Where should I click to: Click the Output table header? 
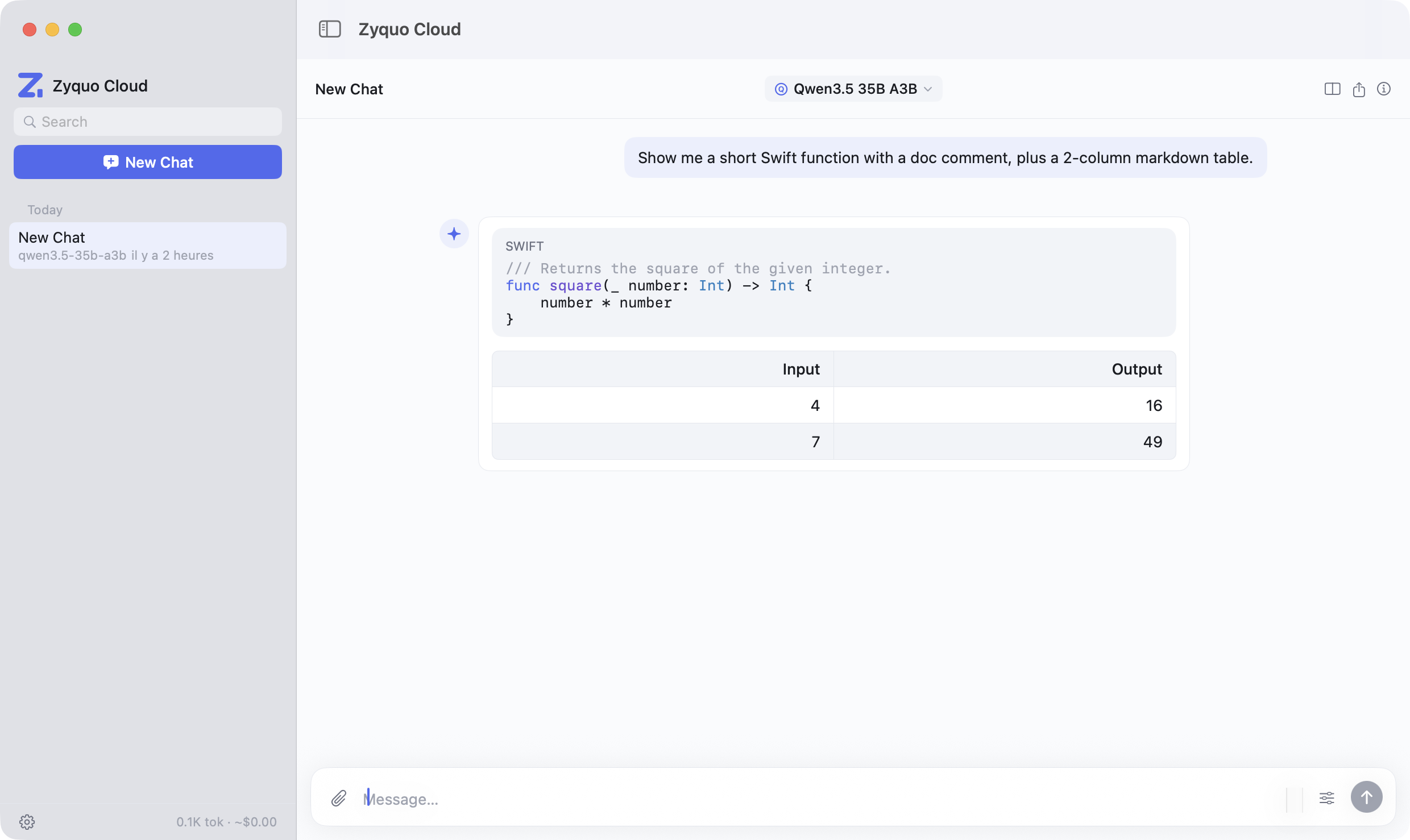pos(1005,369)
